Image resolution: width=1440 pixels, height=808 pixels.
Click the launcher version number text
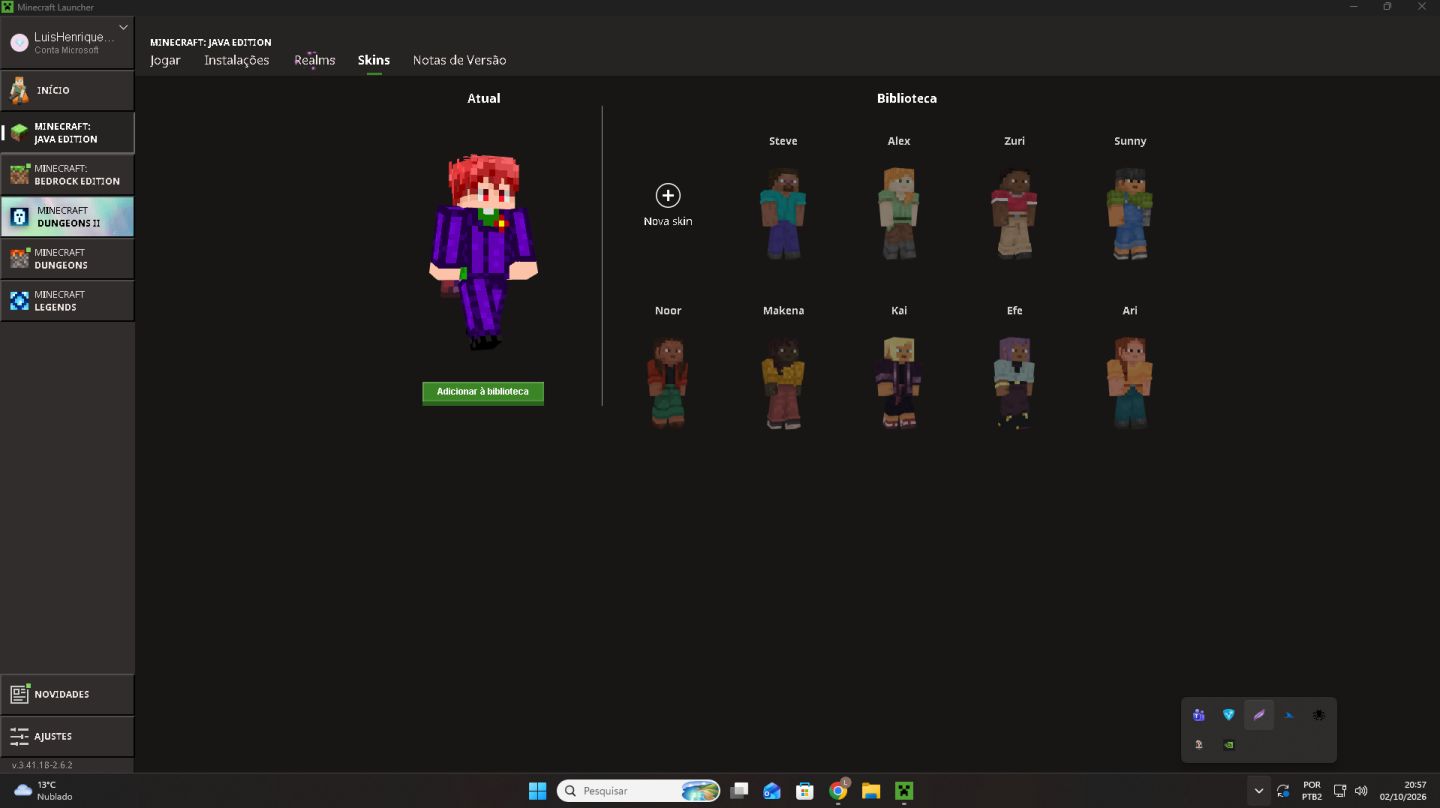tap(42, 765)
